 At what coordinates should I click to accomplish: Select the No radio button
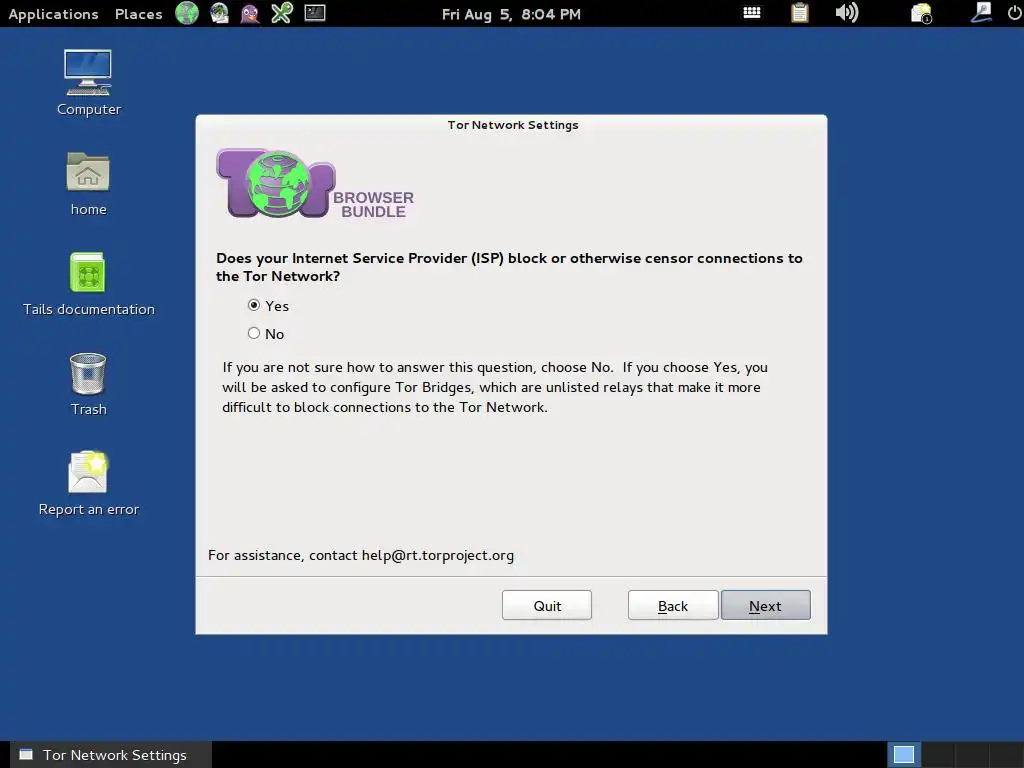point(254,333)
